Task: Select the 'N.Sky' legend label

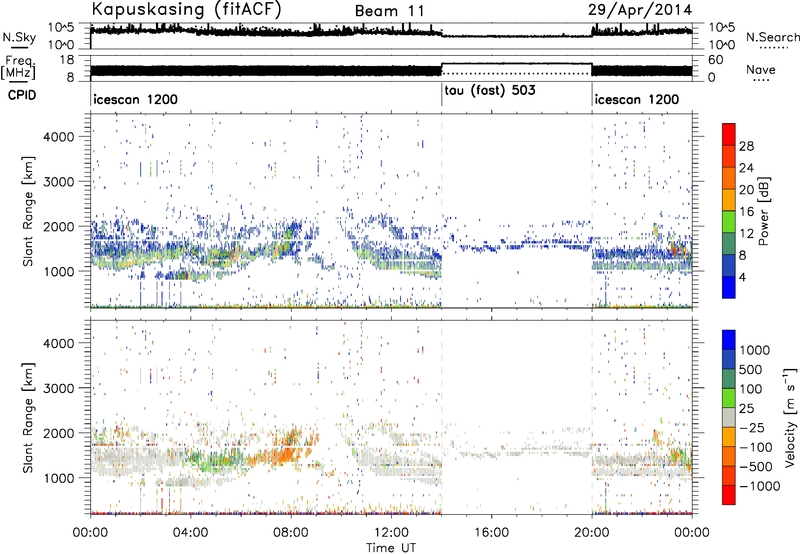Action: pos(19,38)
